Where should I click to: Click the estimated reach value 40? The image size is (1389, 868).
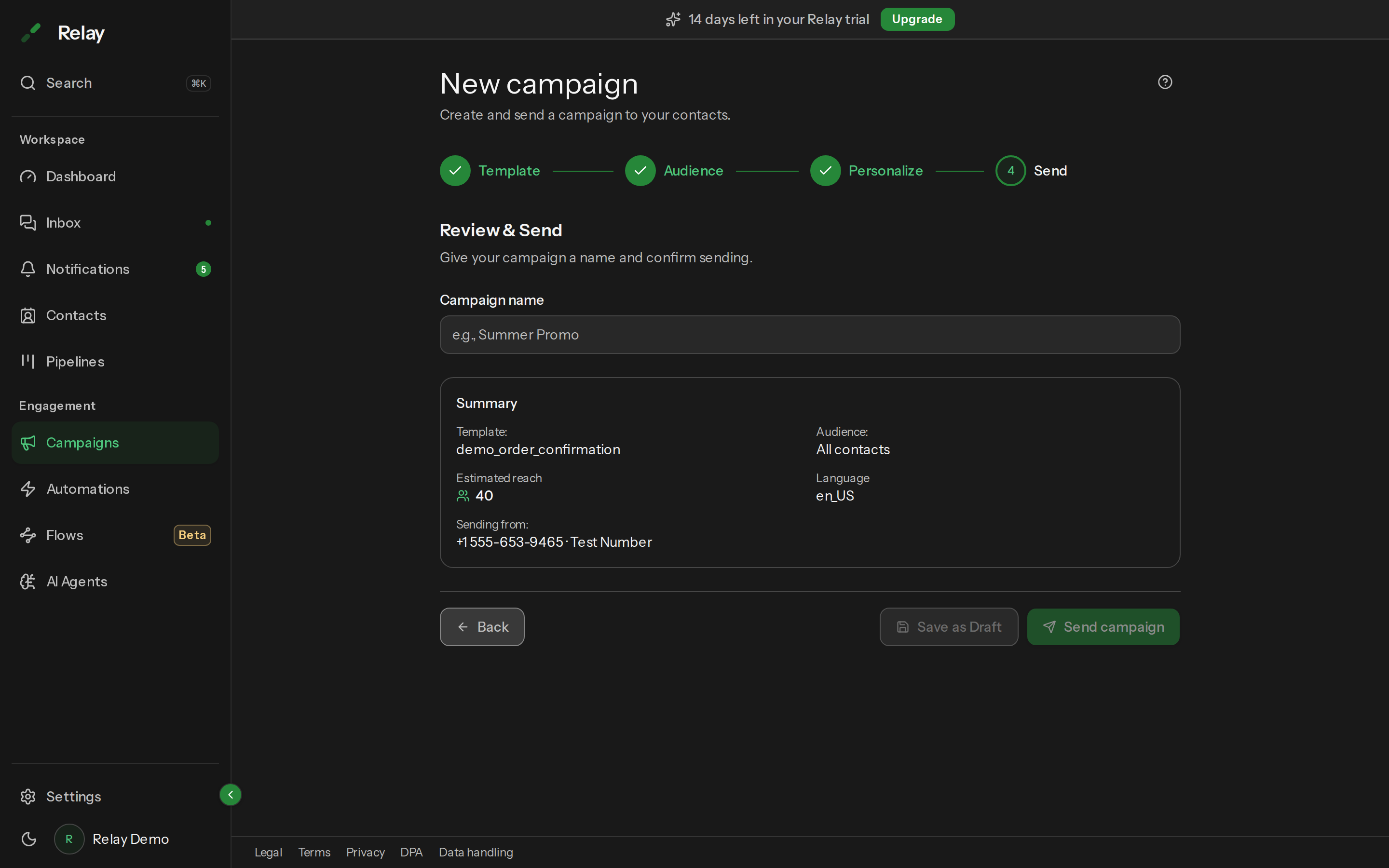point(484,496)
